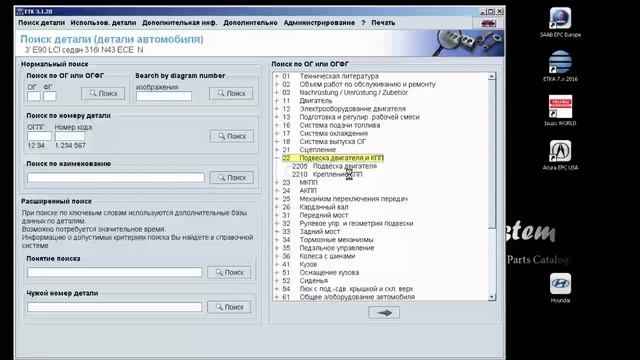
Task: Expand 12 Электрооборудование двигателя node
Action: pyautogui.click(x=277, y=109)
